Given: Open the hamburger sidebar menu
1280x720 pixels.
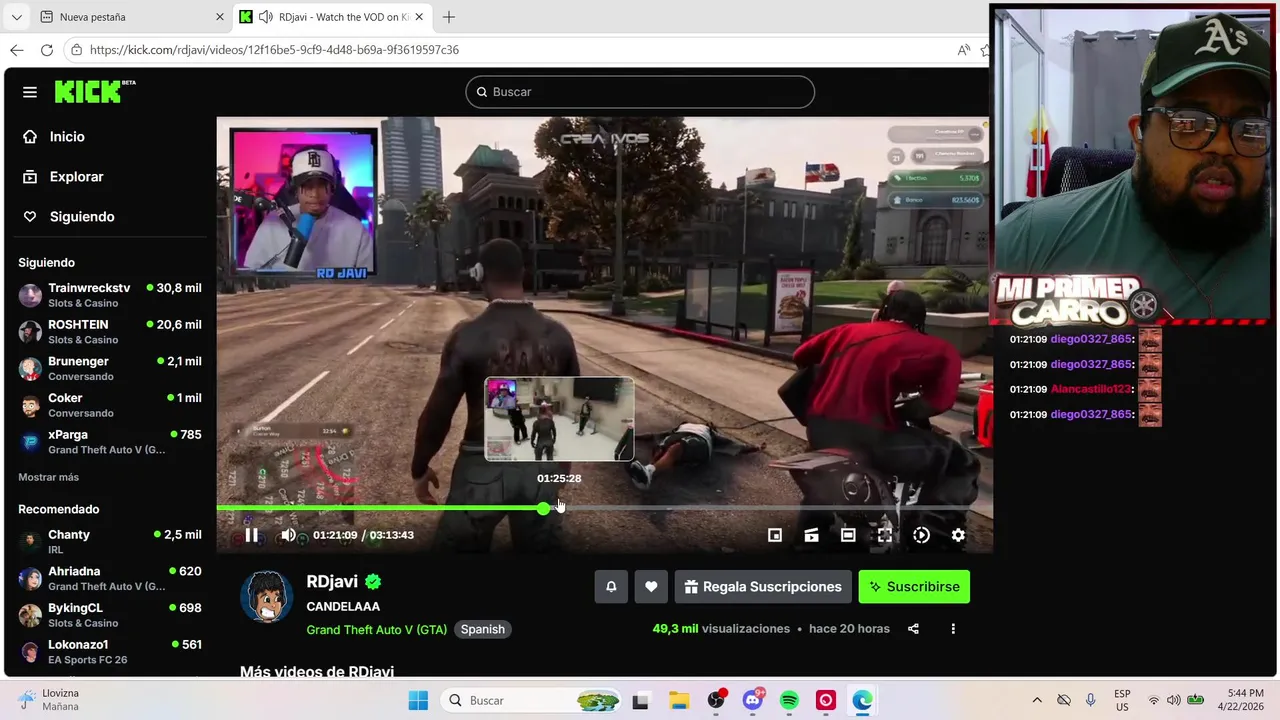Looking at the screenshot, I should [x=30, y=92].
